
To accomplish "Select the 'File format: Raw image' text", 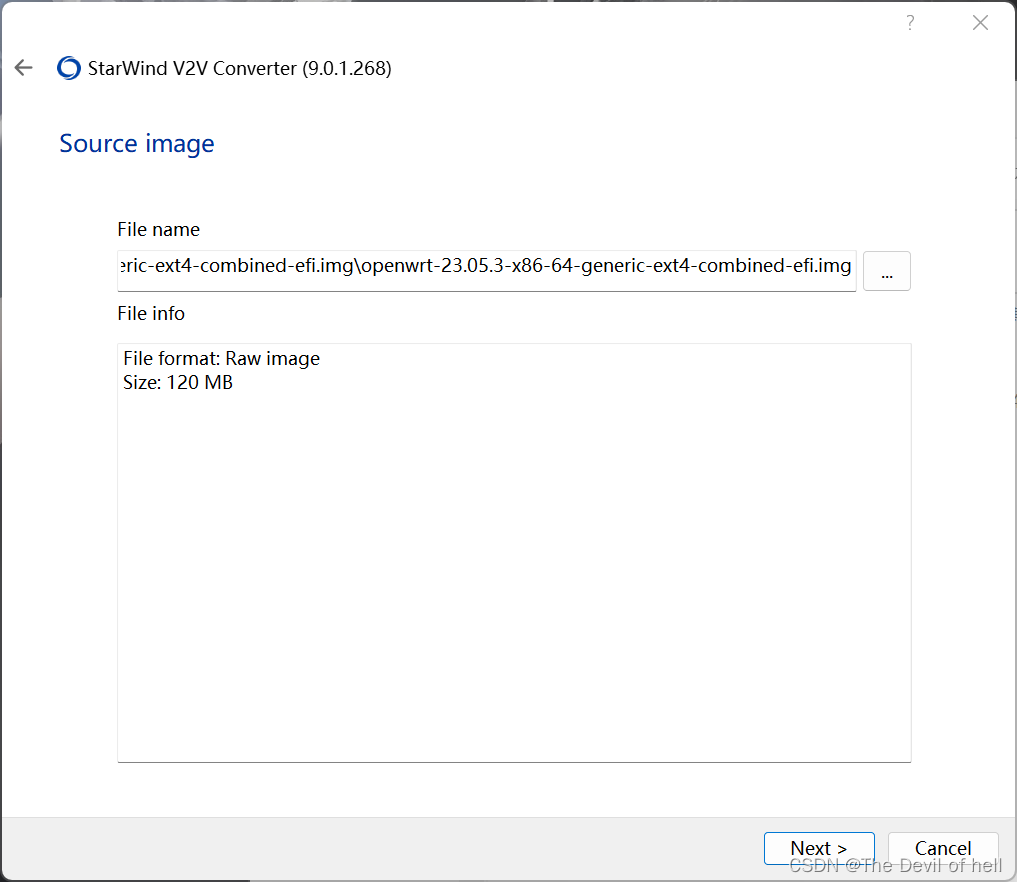I will click(x=222, y=359).
